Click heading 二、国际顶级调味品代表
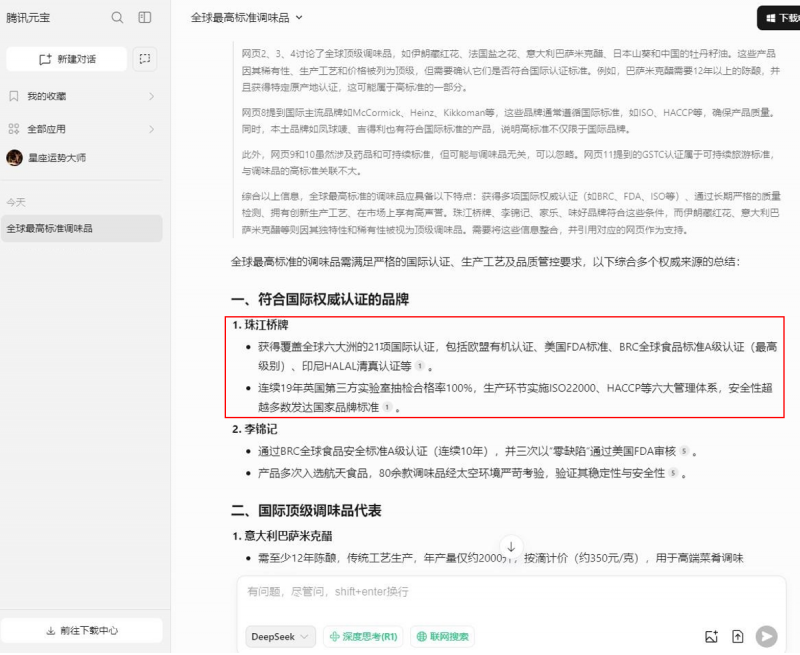This screenshot has width=800, height=655. [x=306, y=511]
